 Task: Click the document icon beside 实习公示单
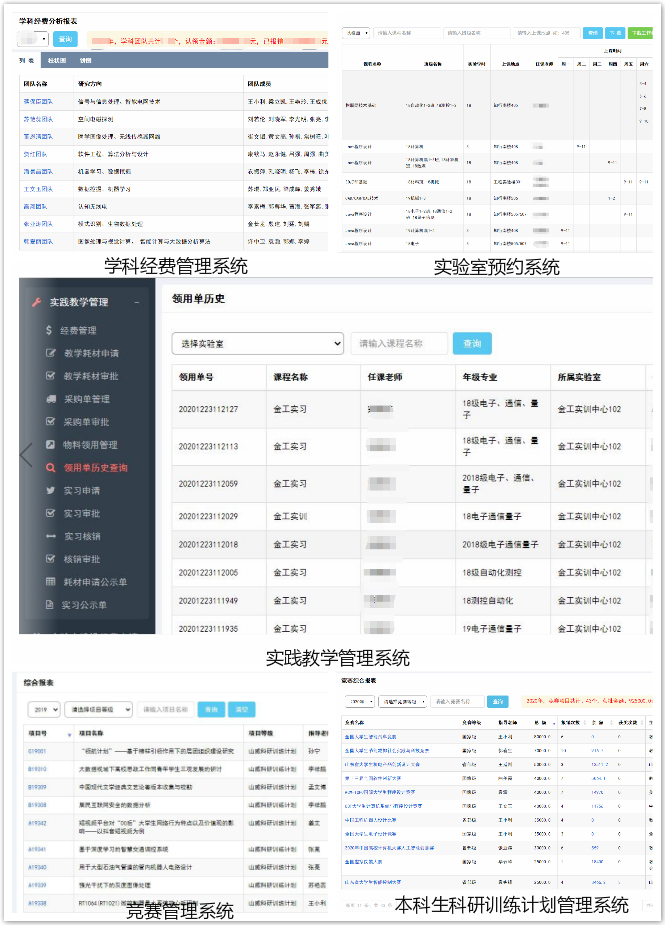50,605
